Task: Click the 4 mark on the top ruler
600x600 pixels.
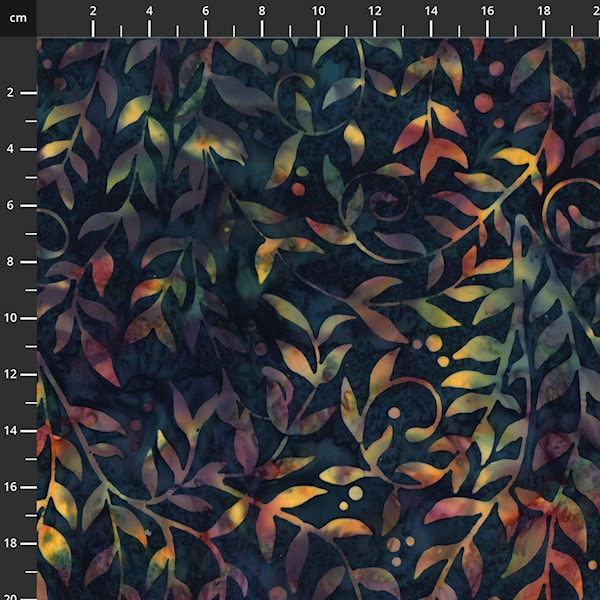Action: point(149,10)
